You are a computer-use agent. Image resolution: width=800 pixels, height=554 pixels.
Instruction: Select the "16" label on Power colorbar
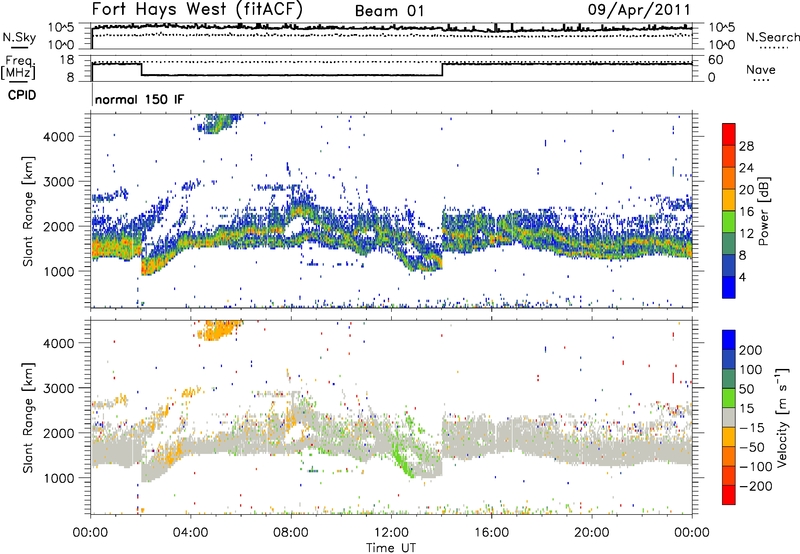tap(746, 212)
